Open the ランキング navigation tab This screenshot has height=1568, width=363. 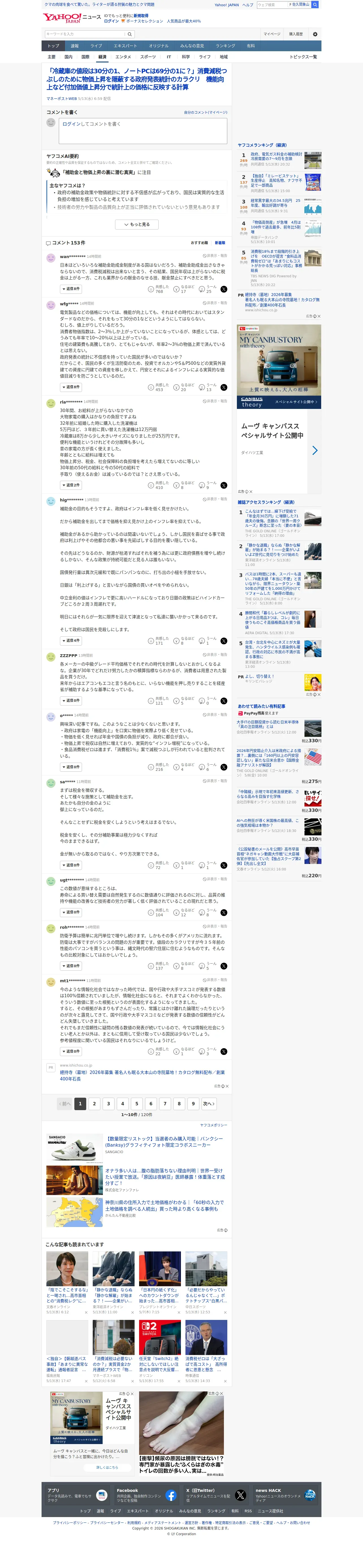[225, 46]
